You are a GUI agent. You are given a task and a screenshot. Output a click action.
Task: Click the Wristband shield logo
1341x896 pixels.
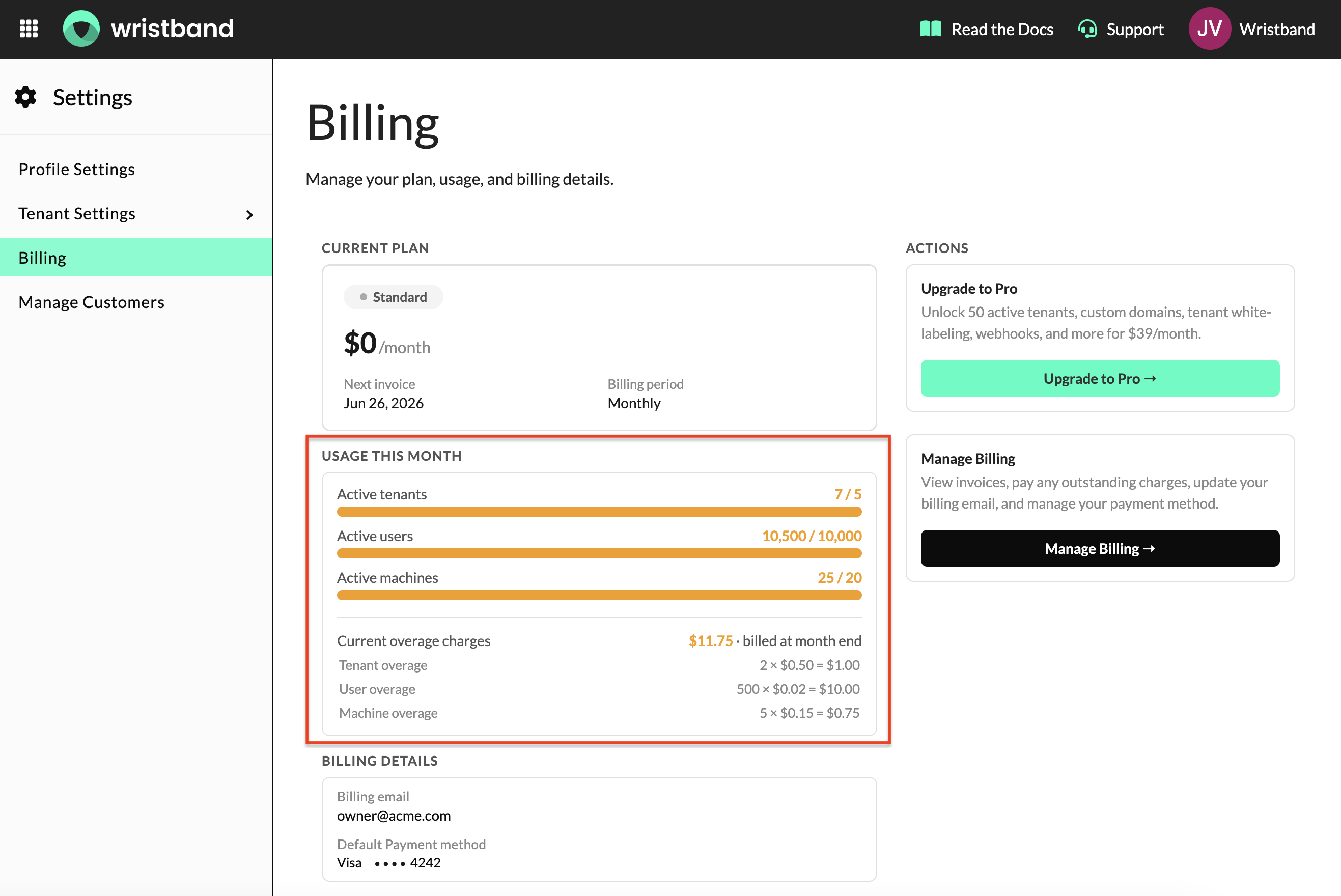[x=81, y=29]
